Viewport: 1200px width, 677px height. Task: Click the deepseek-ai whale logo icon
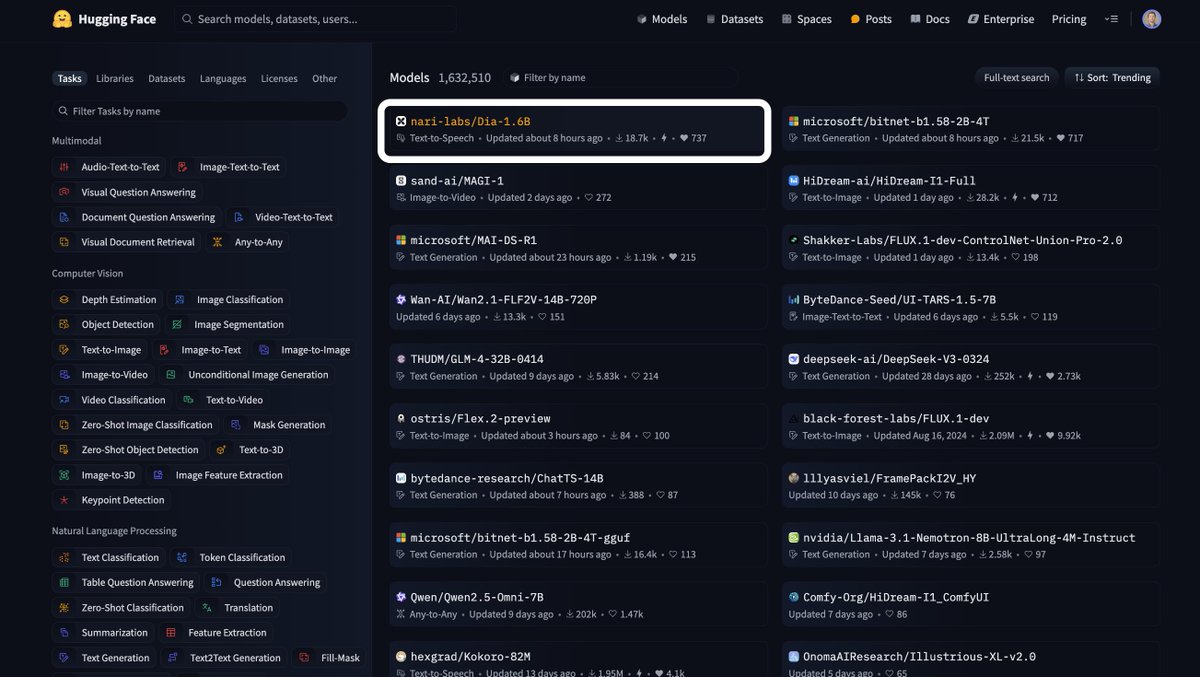coord(793,359)
